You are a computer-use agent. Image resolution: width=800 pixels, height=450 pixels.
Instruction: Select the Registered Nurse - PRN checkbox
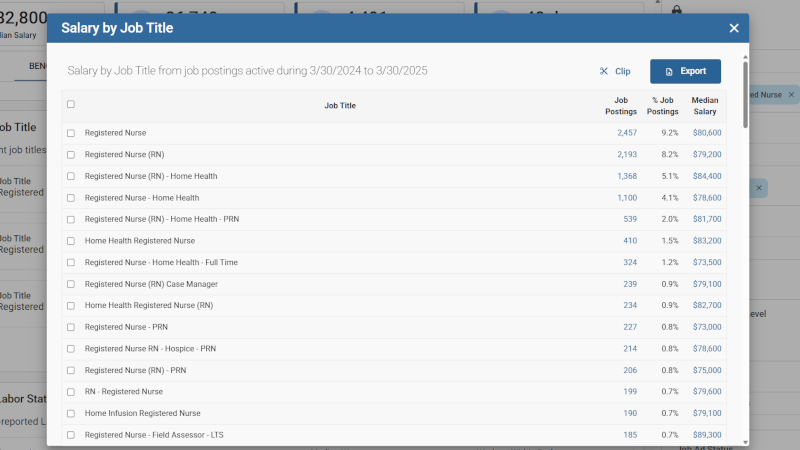tap(71, 327)
